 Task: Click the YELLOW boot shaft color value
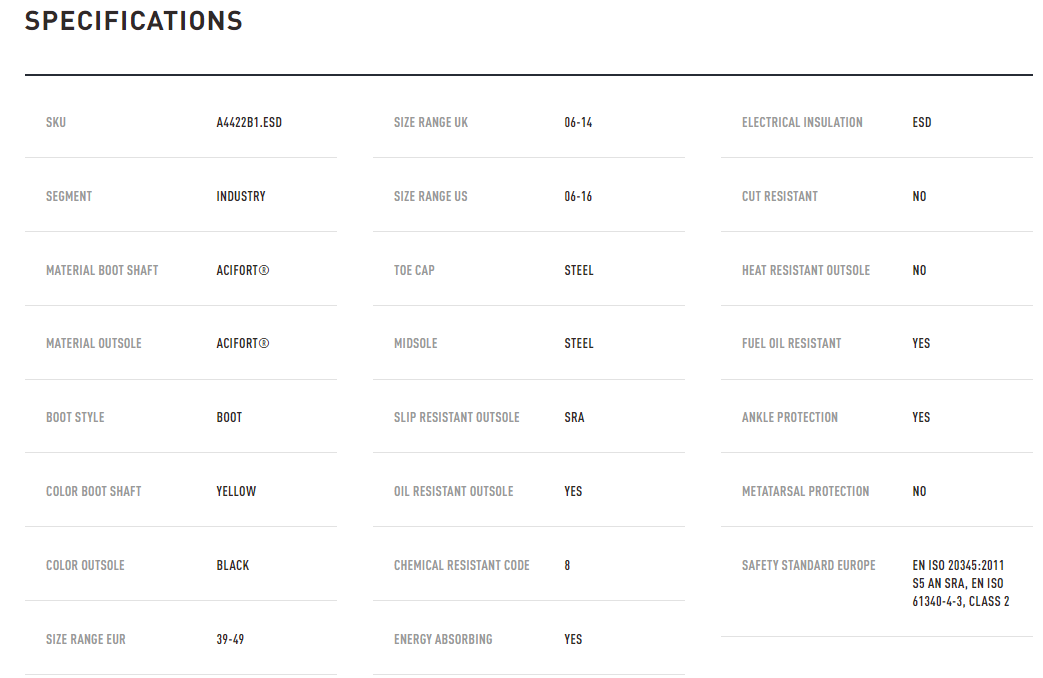236,492
